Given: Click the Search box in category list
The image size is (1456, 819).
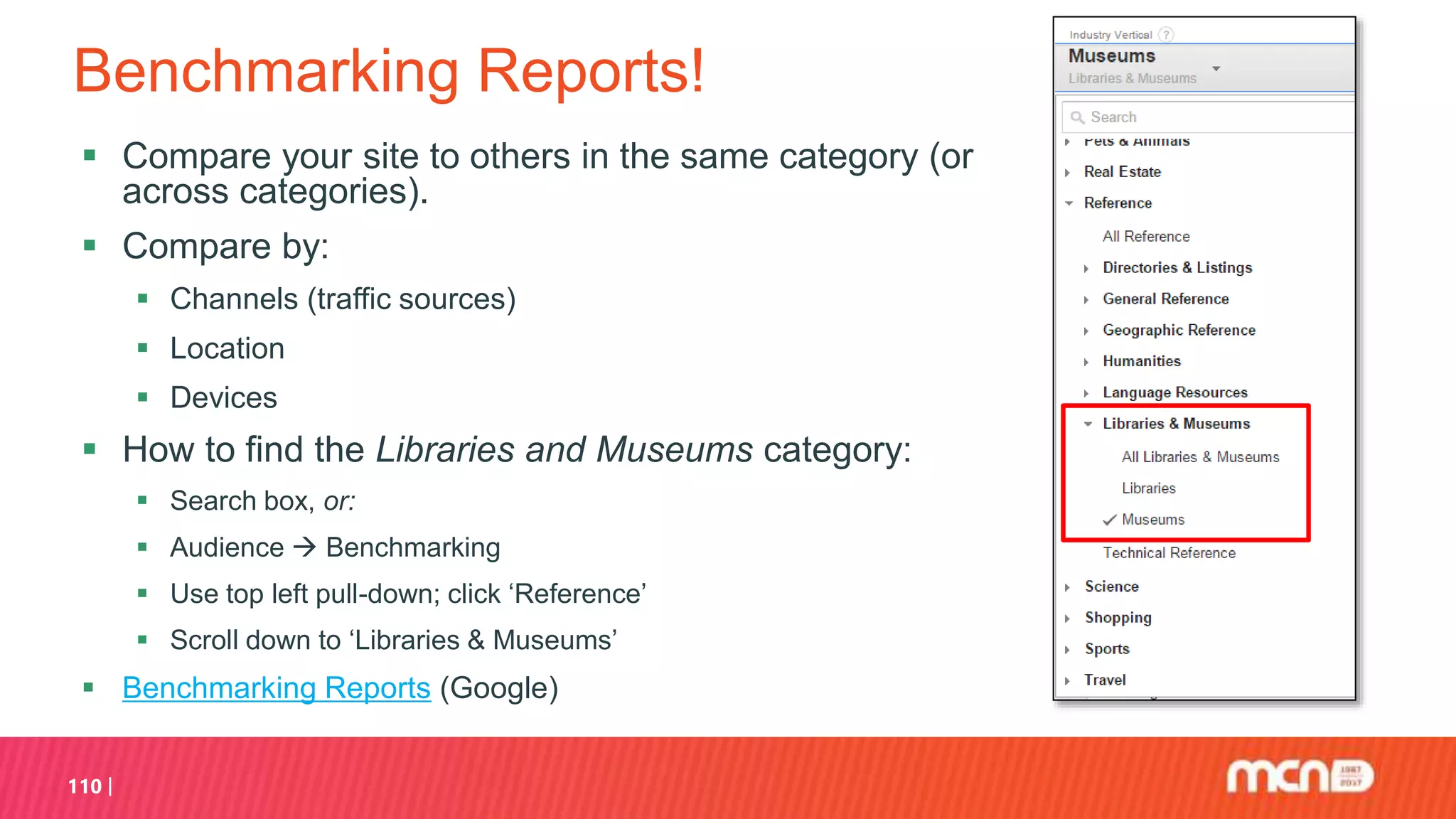Looking at the screenshot, I should [1208, 117].
